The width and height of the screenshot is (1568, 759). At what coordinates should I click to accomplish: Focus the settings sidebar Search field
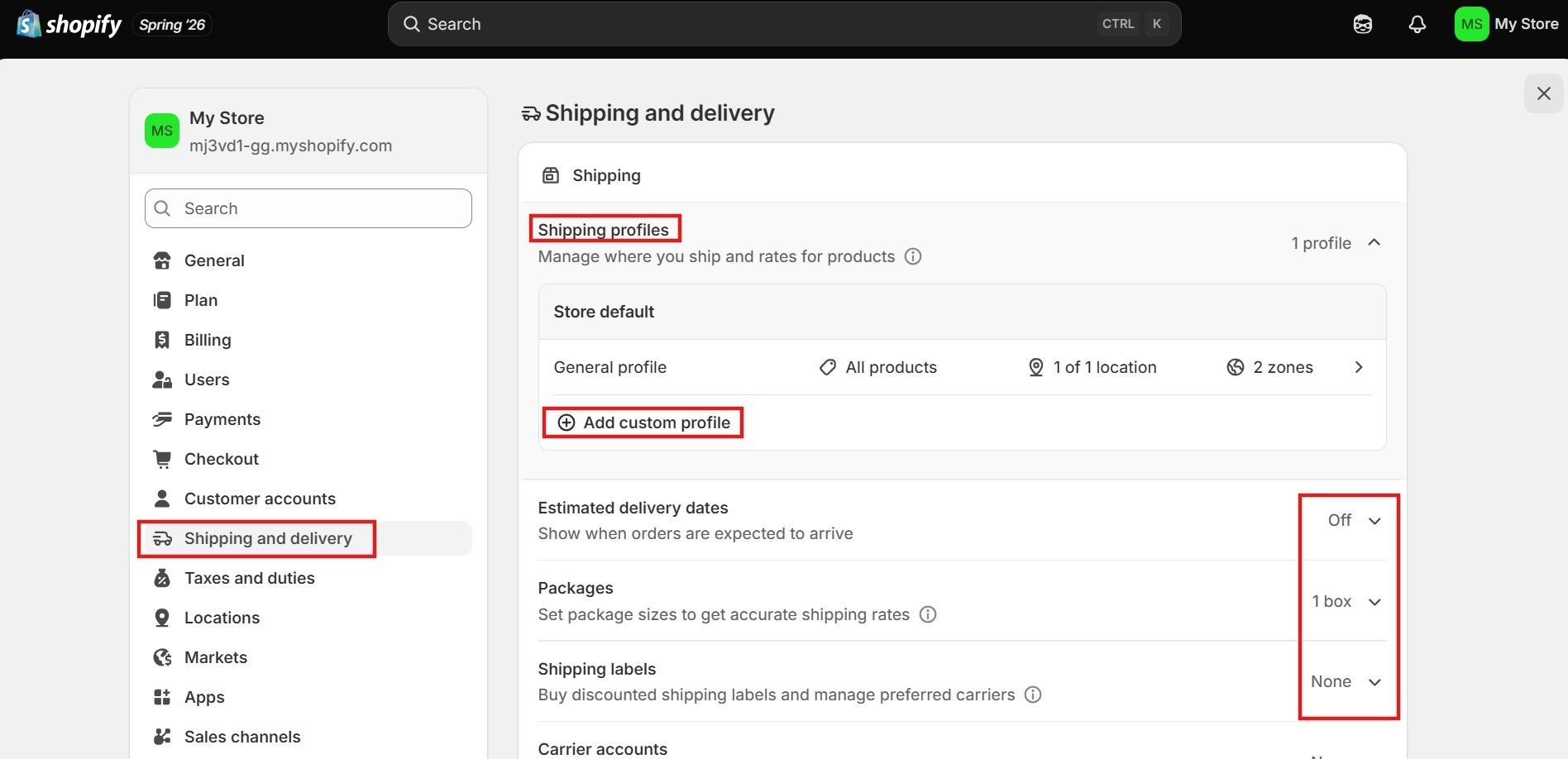[x=308, y=208]
